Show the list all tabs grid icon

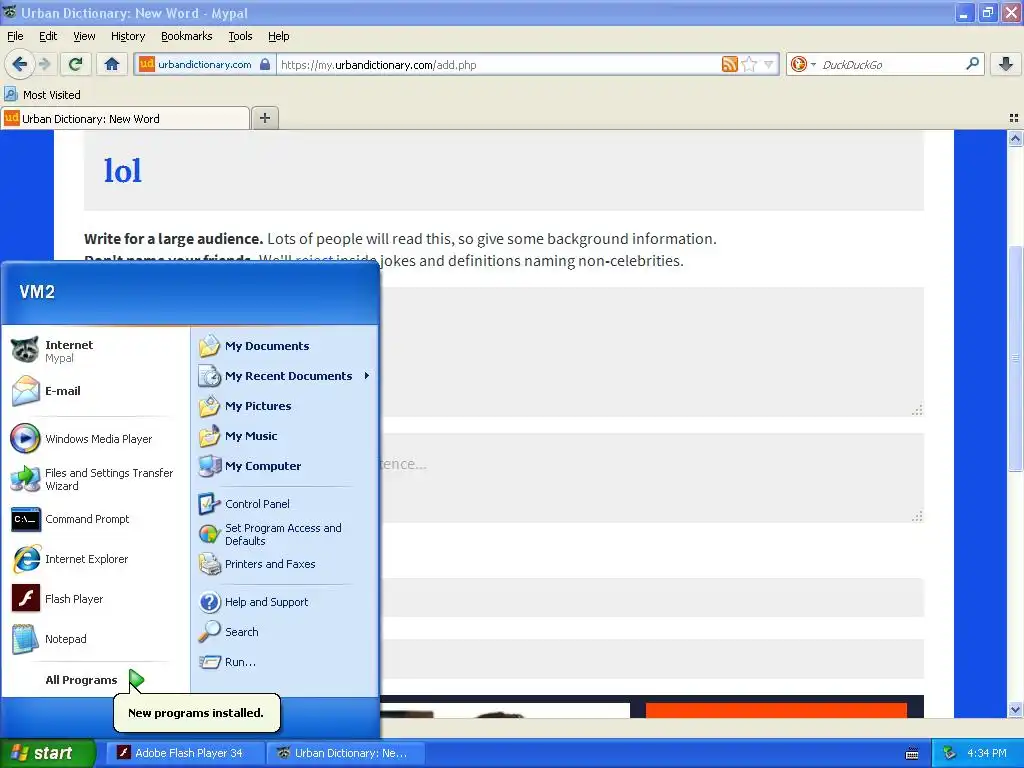1014,118
